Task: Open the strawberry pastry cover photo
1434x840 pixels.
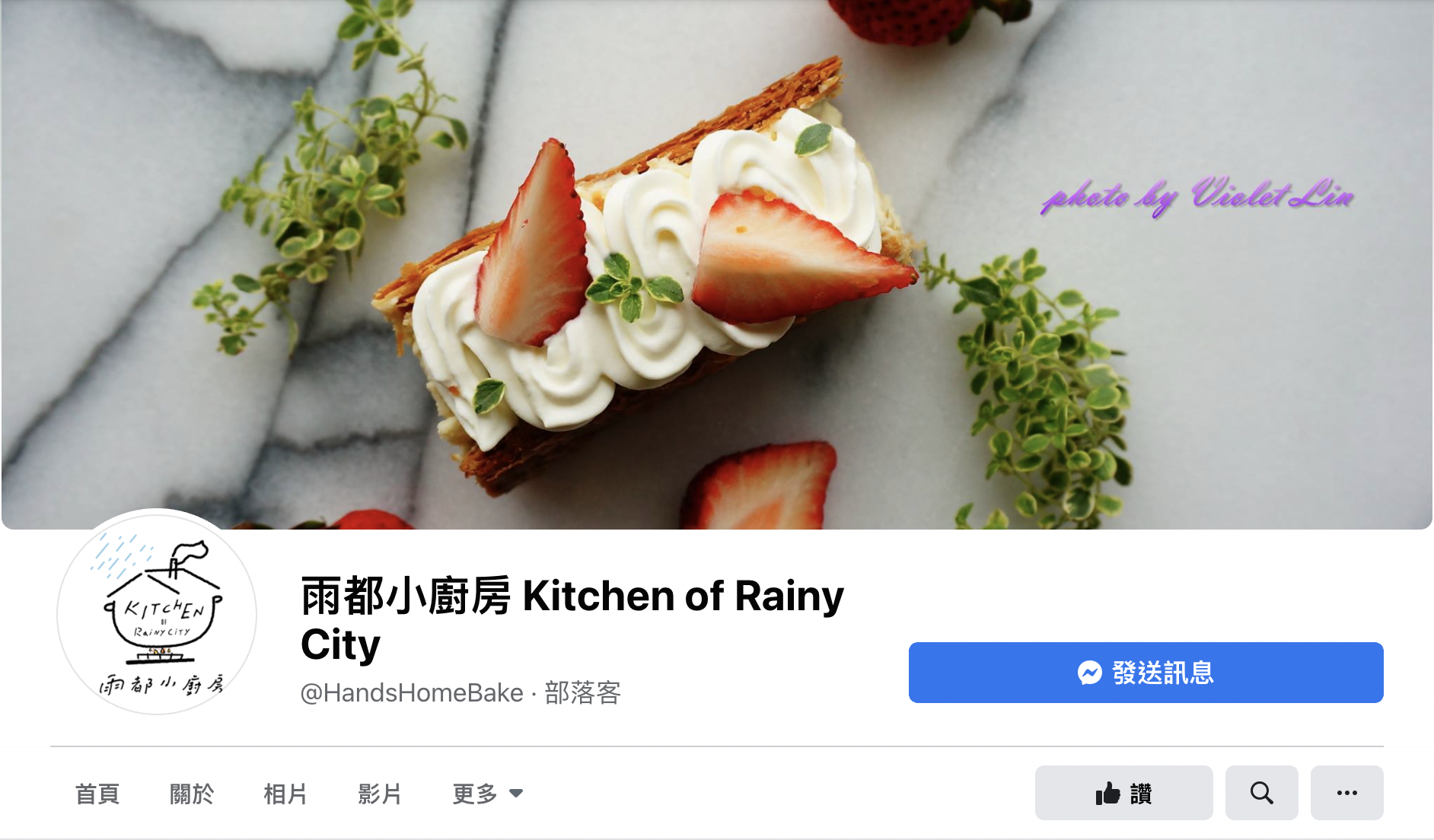Action: pyautogui.click(x=717, y=264)
